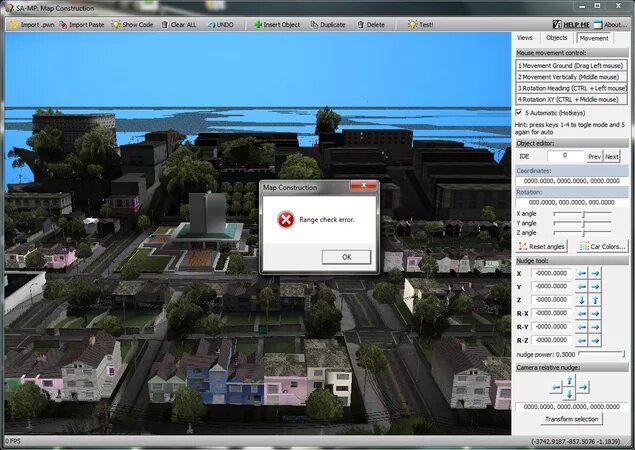Screen dimensions: 635x450
Task: Open Show Code from the toolbar
Action: 132,25
